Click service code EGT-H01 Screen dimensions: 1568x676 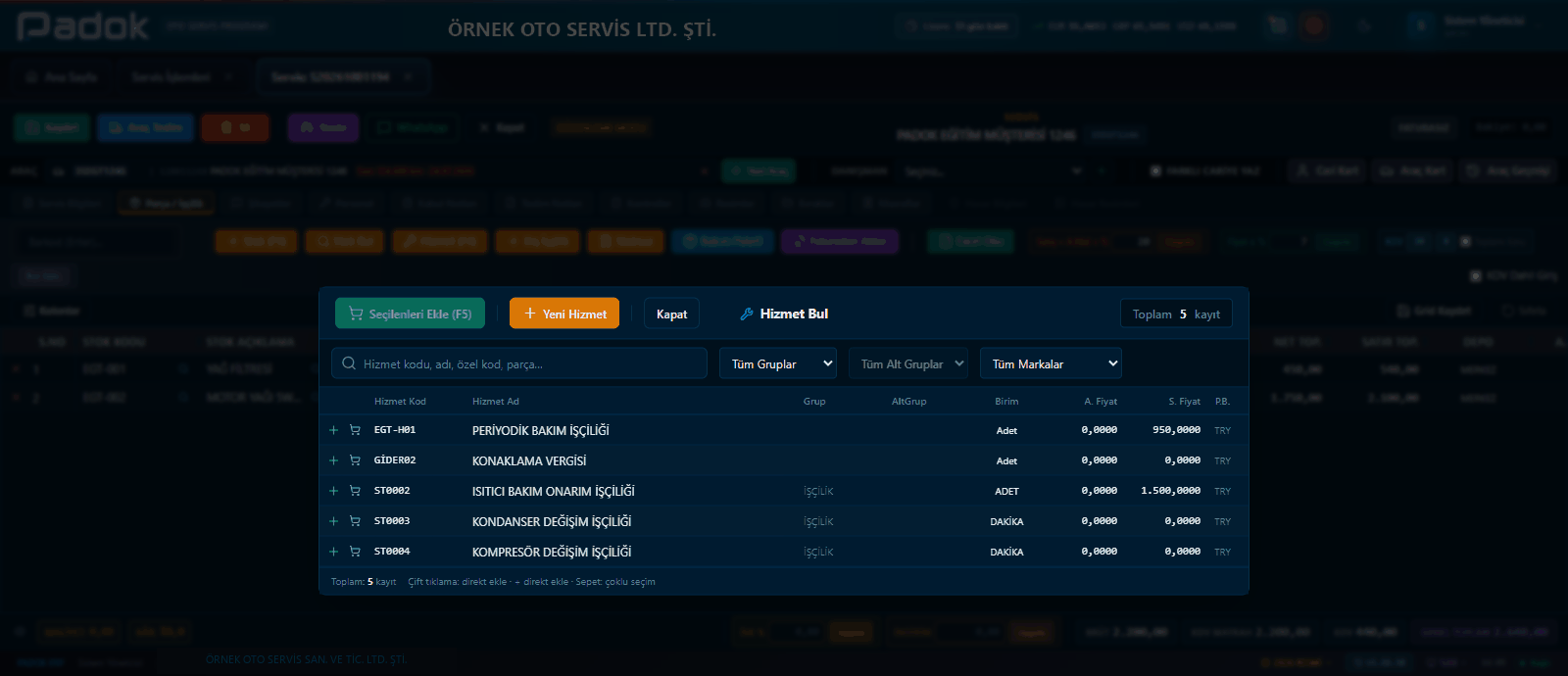[395, 430]
